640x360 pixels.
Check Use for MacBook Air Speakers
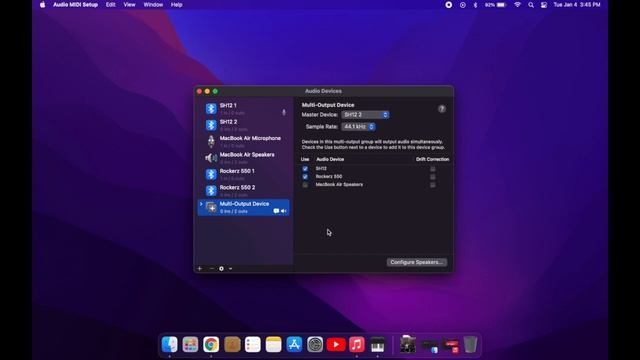305,185
